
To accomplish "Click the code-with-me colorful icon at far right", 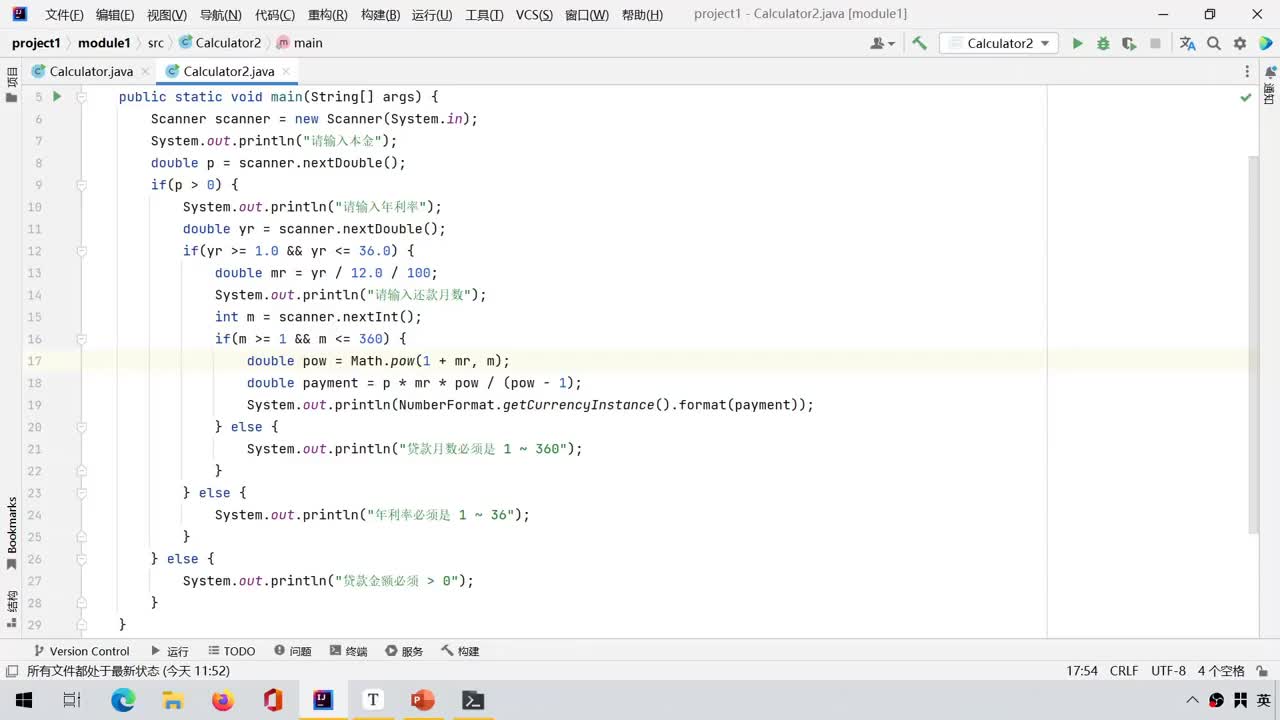I will pyautogui.click(x=1266, y=43).
